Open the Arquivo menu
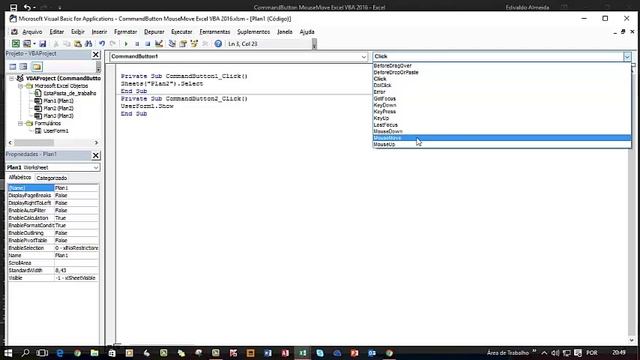Viewport: 640px width, 360px height. pos(32,32)
